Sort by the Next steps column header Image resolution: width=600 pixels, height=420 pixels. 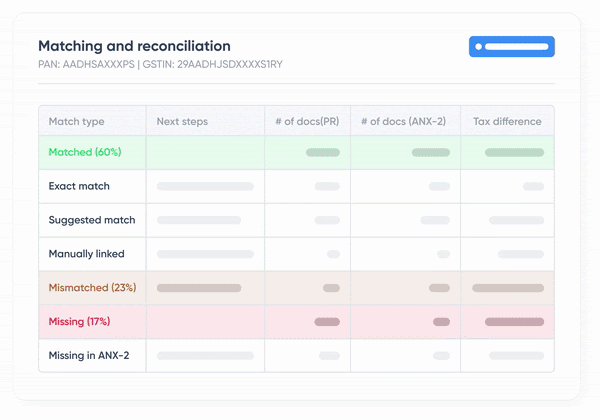pos(182,122)
